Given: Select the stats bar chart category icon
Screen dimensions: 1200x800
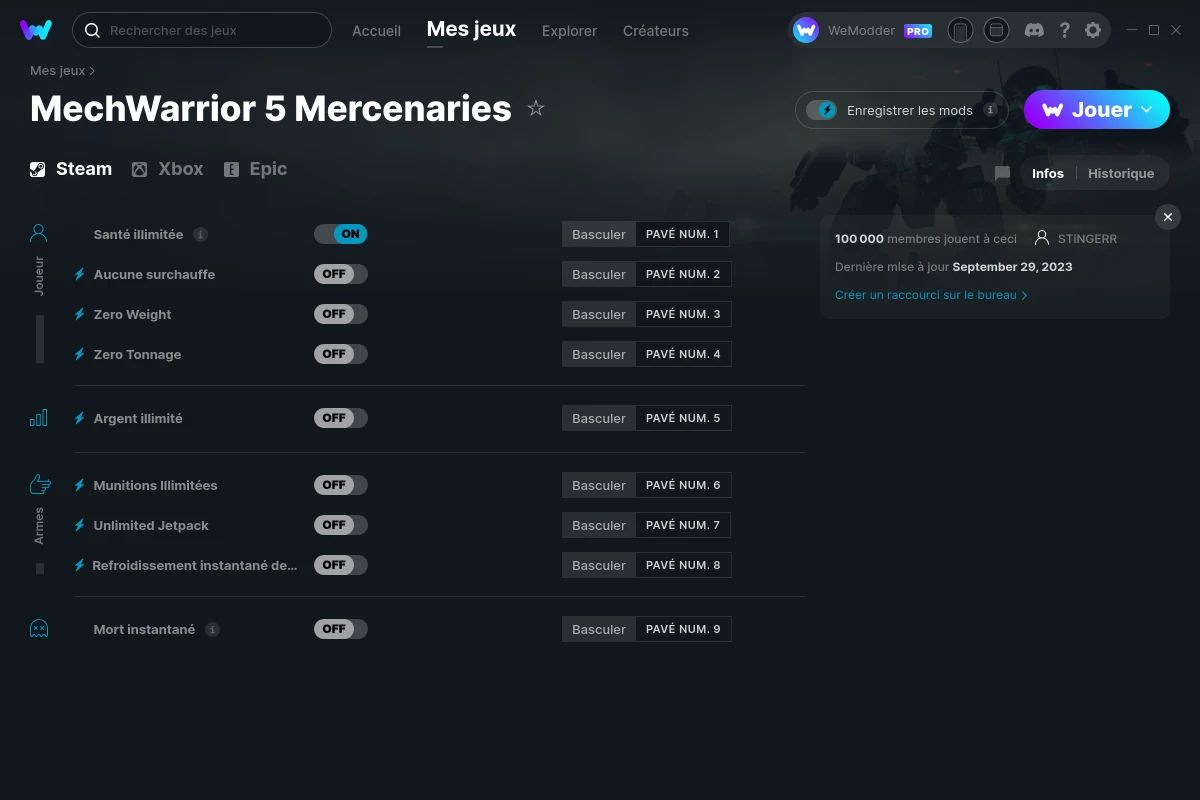Looking at the screenshot, I should click(39, 418).
